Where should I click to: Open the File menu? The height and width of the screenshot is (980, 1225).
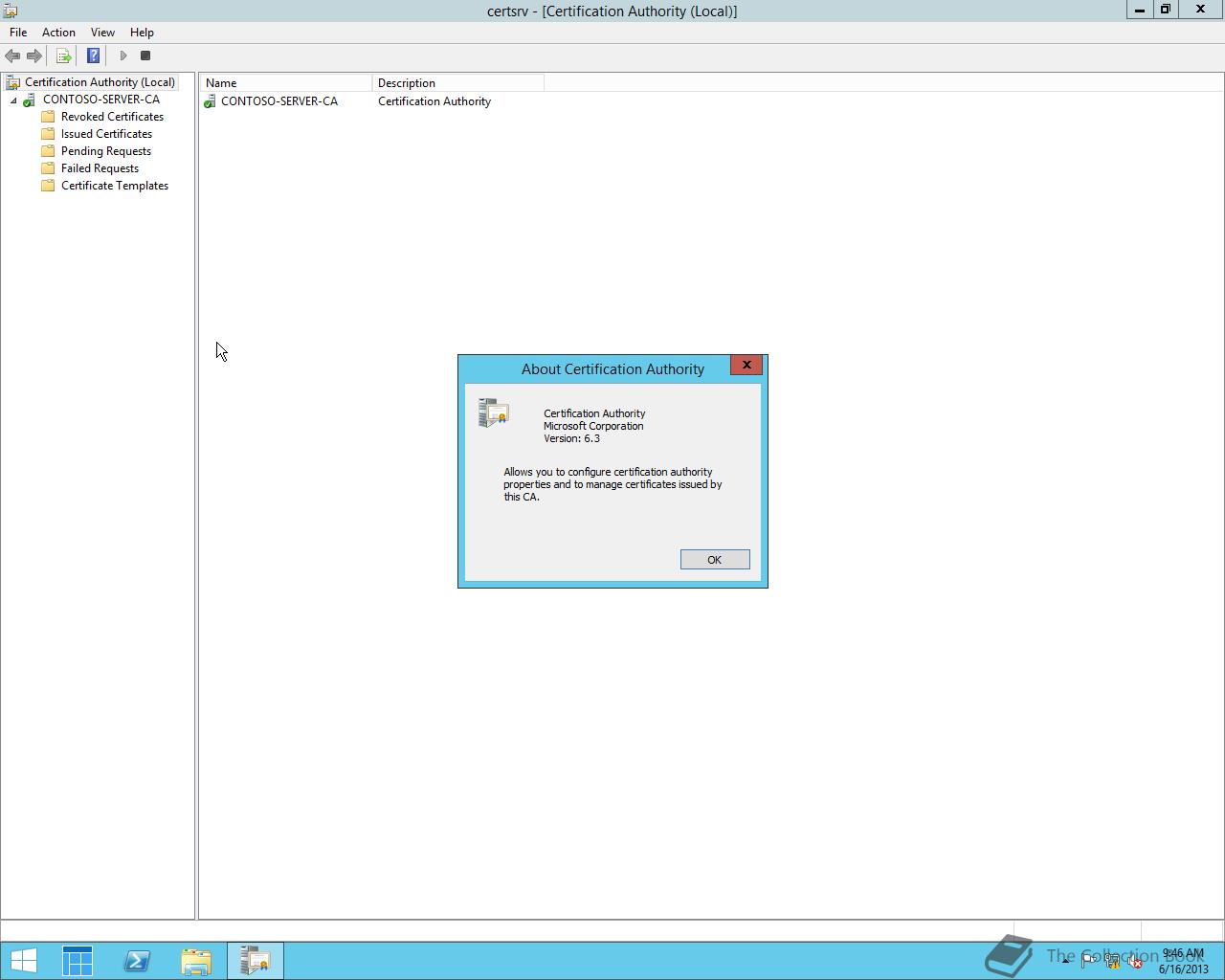pos(18,33)
